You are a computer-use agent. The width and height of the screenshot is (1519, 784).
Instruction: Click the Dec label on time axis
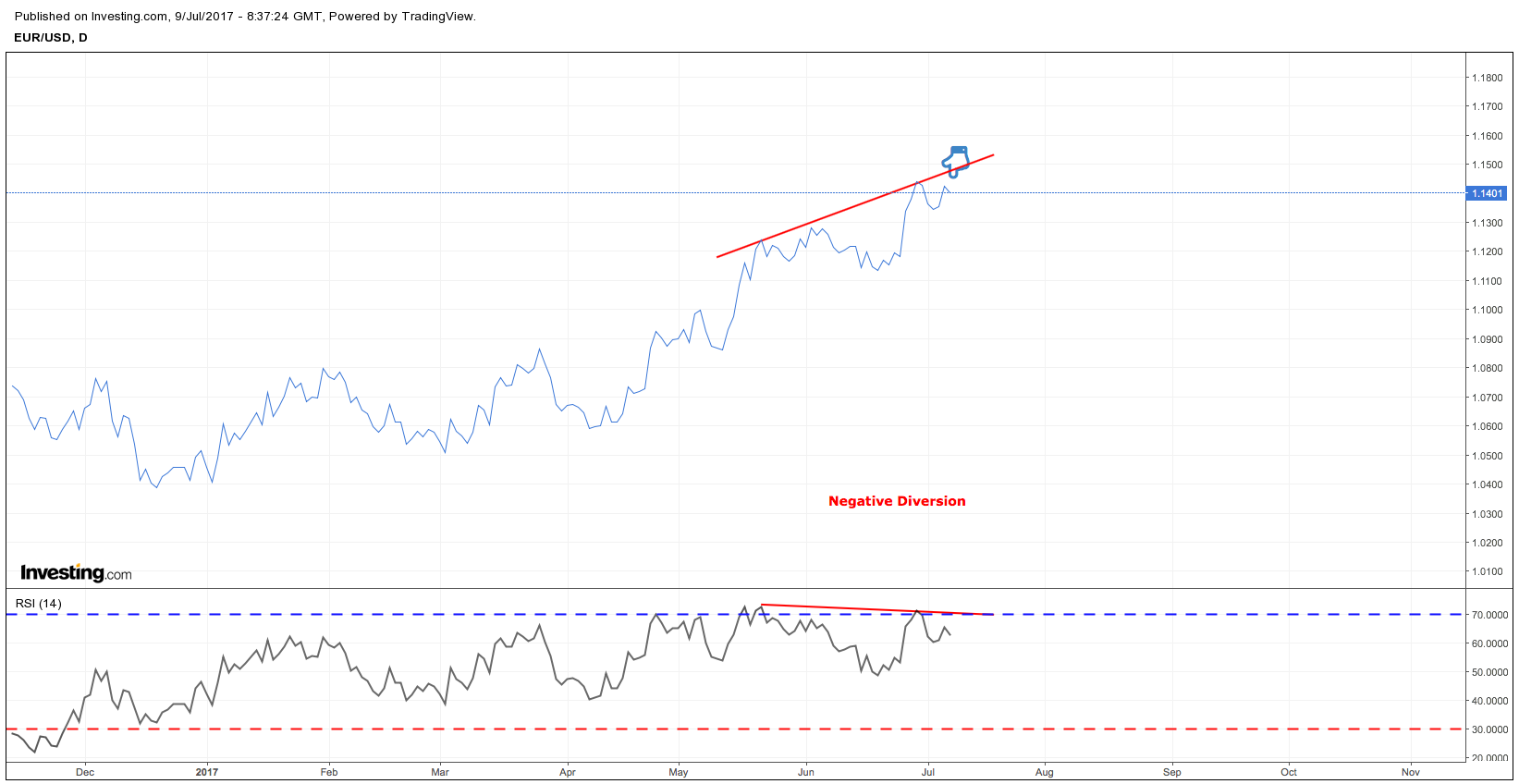85,772
